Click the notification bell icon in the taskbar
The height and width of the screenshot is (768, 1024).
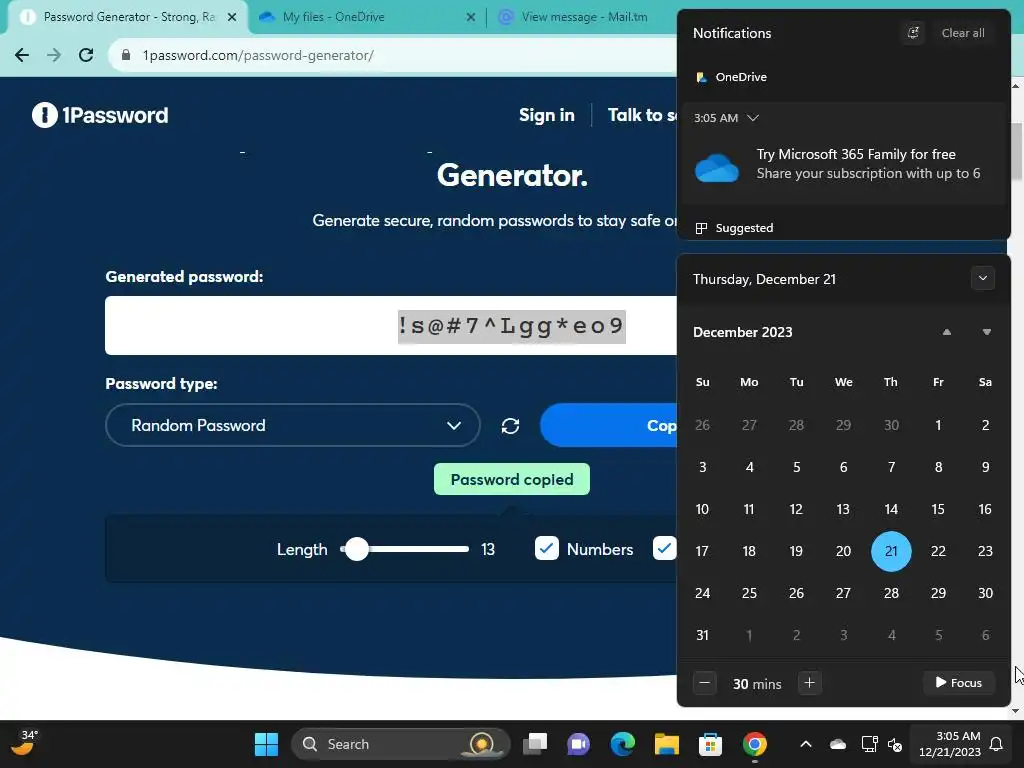pyautogui.click(x=997, y=744)
